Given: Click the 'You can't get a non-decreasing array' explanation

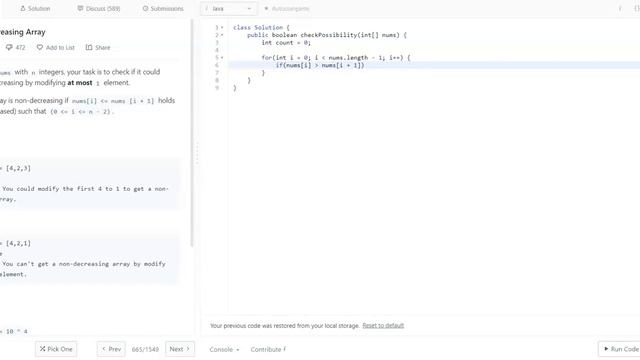Looking at the screenshot, I should 84,264.
